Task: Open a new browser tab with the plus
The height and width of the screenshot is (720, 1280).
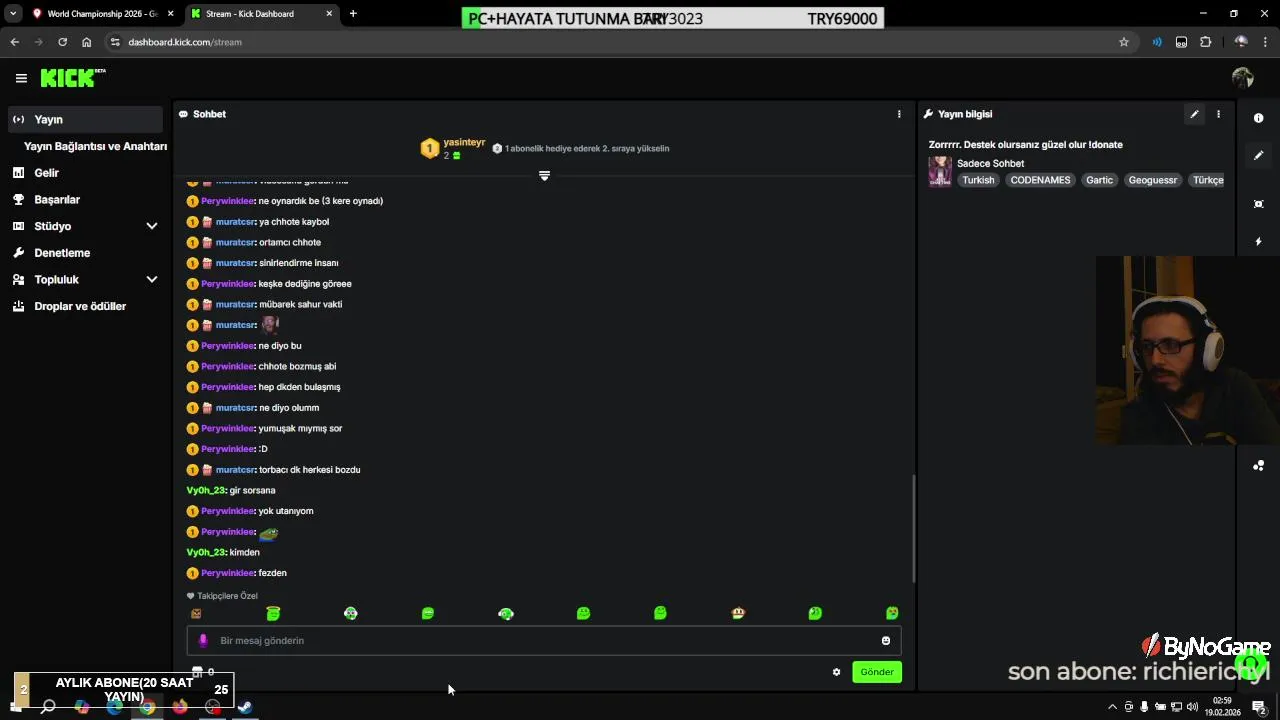Action: tap(353, 14)
